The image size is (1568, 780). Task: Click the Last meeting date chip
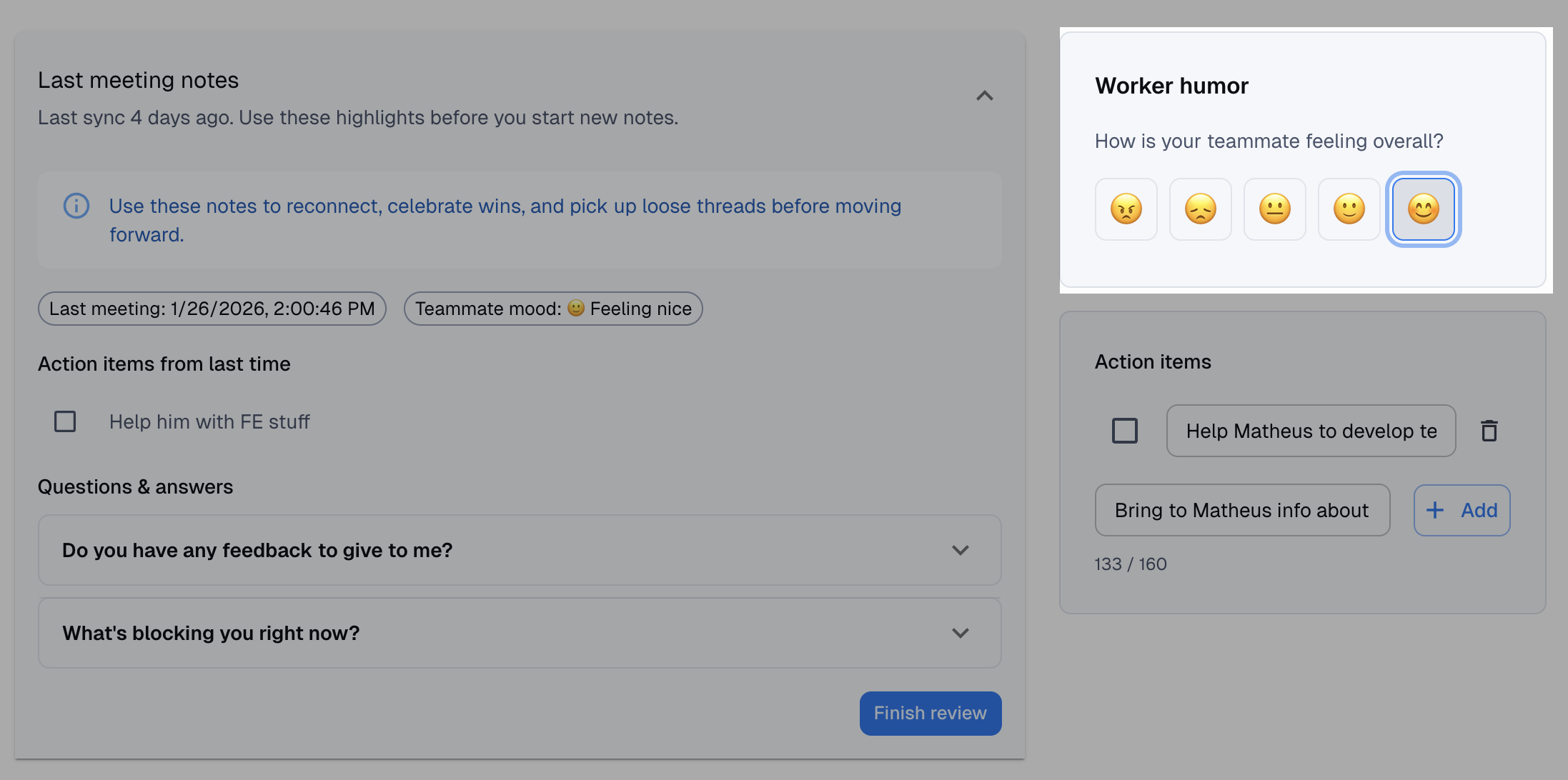coord(212,309)
